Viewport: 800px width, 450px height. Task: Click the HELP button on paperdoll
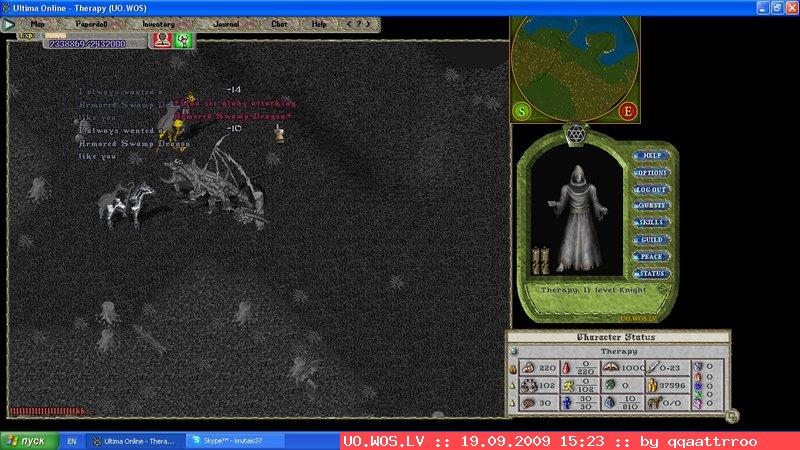tap(652, 155)
